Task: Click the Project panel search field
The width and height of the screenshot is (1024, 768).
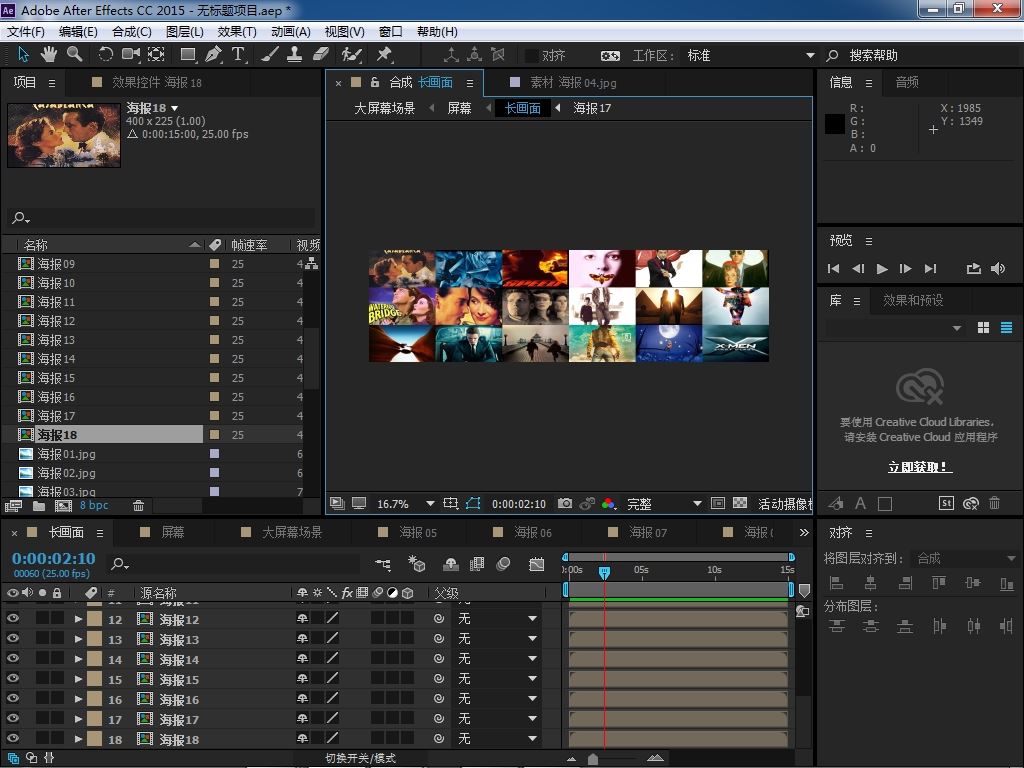Action: click(161, 217)
